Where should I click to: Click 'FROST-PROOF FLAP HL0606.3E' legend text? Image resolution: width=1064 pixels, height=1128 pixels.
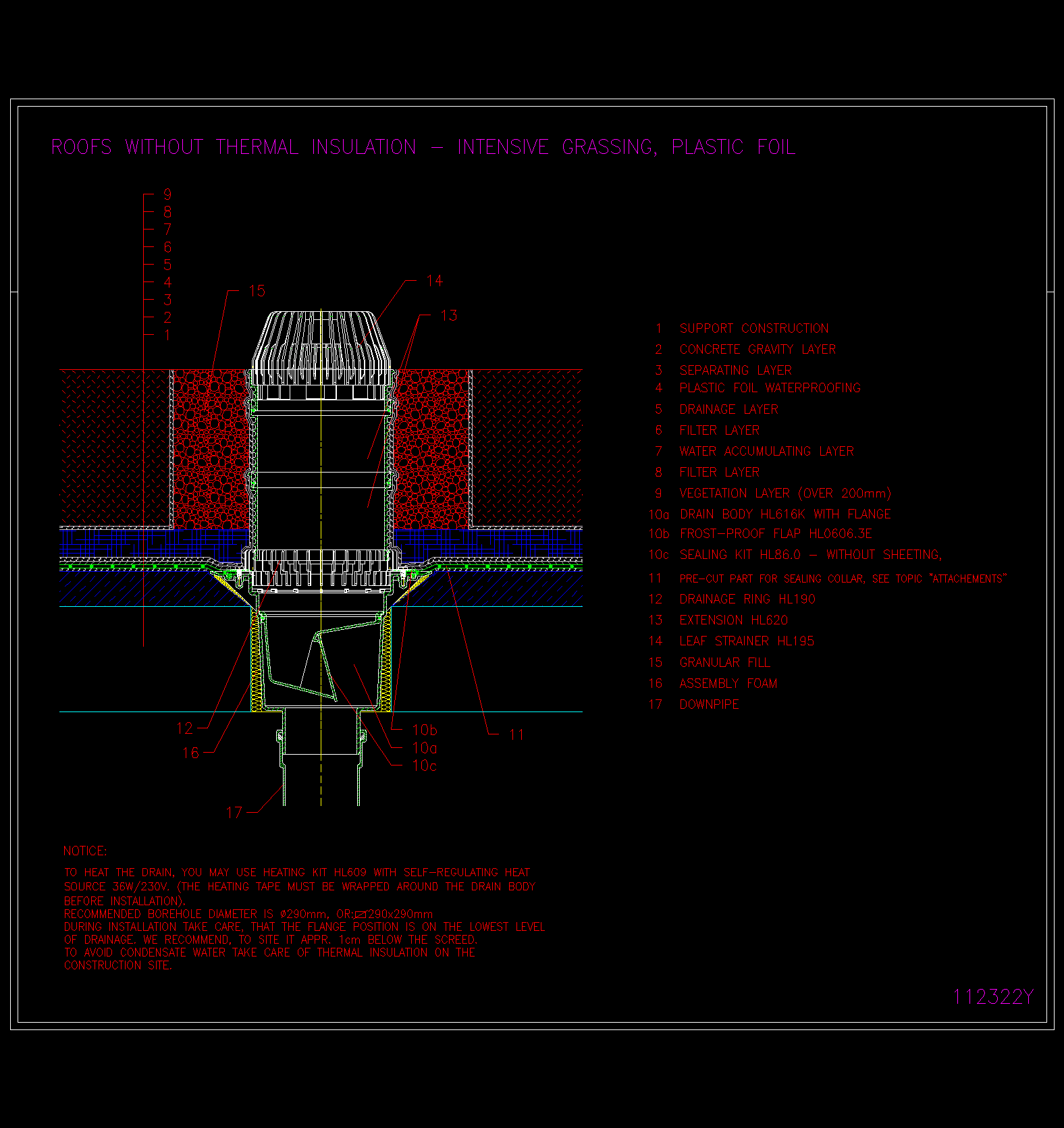click(x=776, y=534)
